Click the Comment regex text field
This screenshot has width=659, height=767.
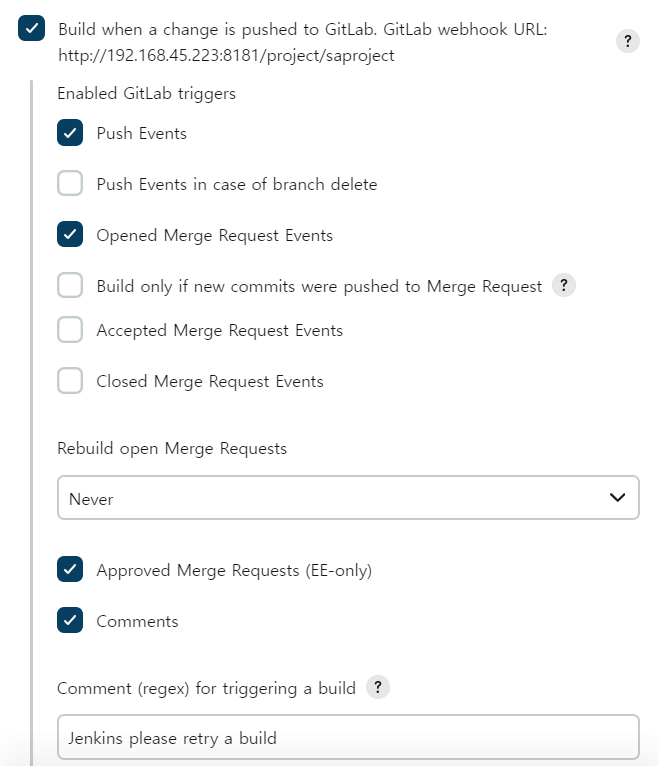coord(347,738)
